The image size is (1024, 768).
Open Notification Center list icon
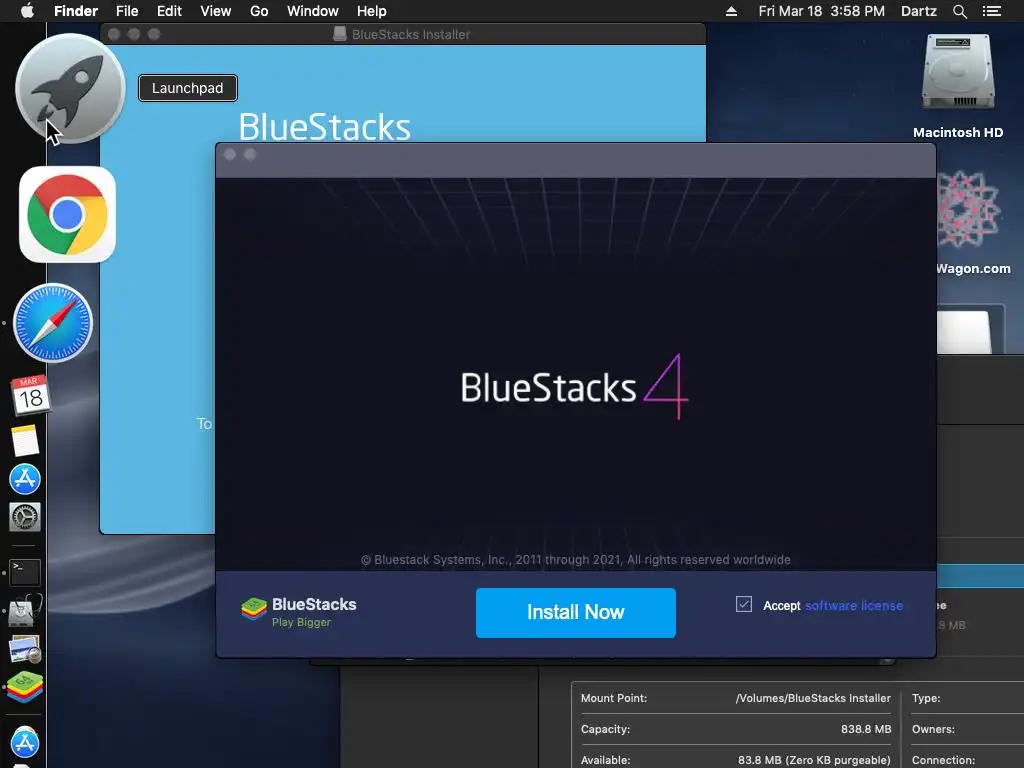click(992, 11)
